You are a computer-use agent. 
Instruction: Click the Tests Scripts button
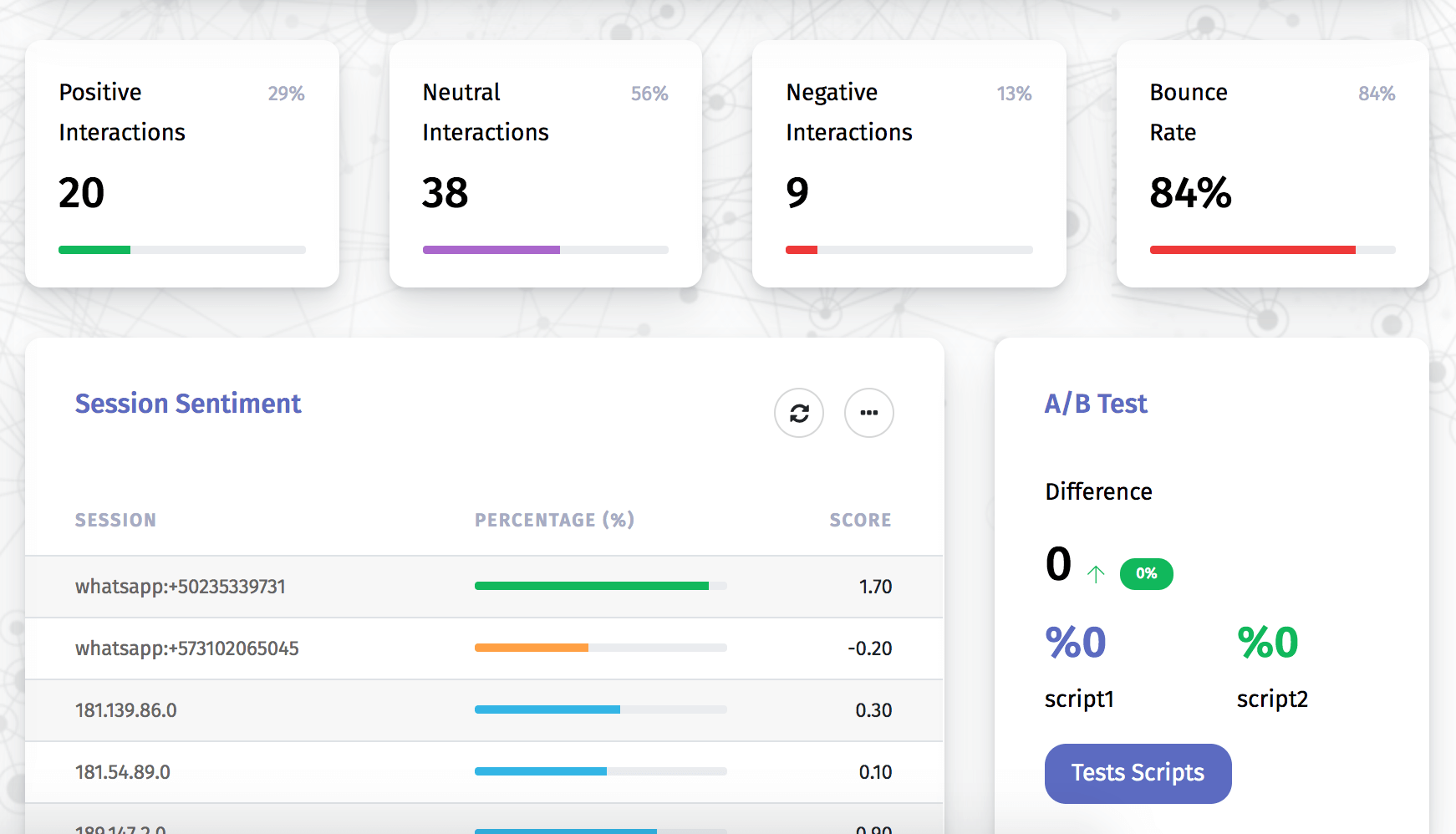pos(1138,773)
